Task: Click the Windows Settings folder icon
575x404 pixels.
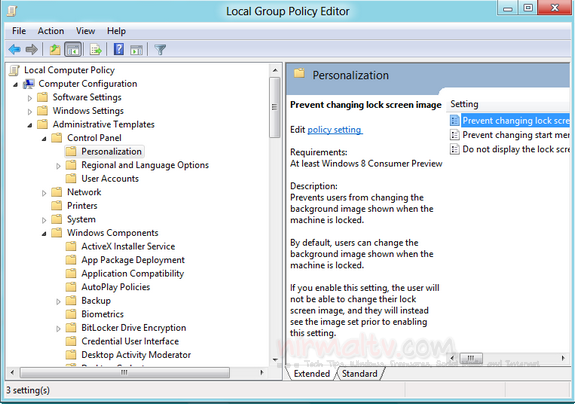Action: pos(43,111)
